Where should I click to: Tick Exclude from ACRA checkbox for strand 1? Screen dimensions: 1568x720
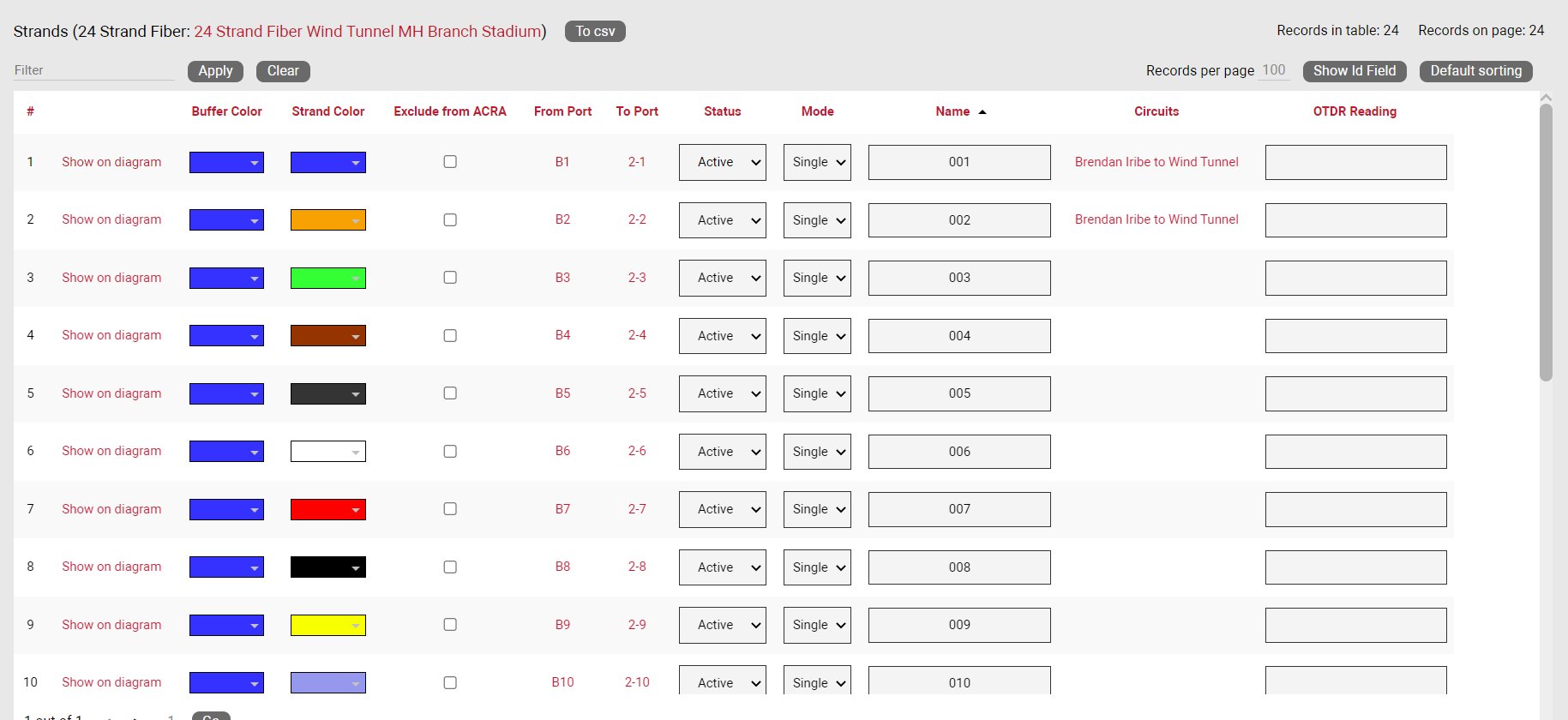(450, 162)
